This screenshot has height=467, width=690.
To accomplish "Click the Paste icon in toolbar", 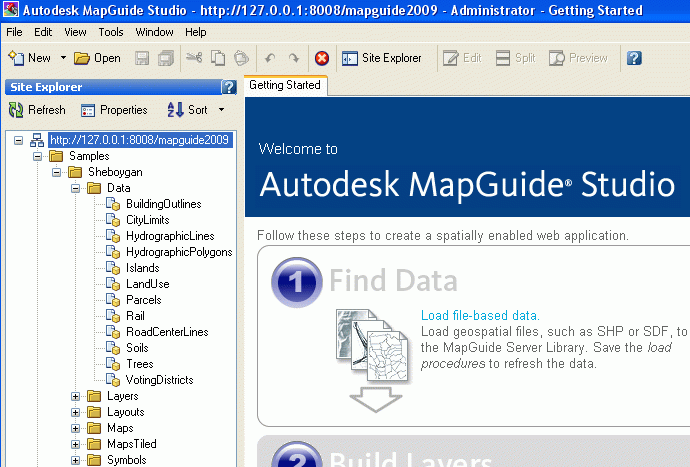I will click(241, 58).
